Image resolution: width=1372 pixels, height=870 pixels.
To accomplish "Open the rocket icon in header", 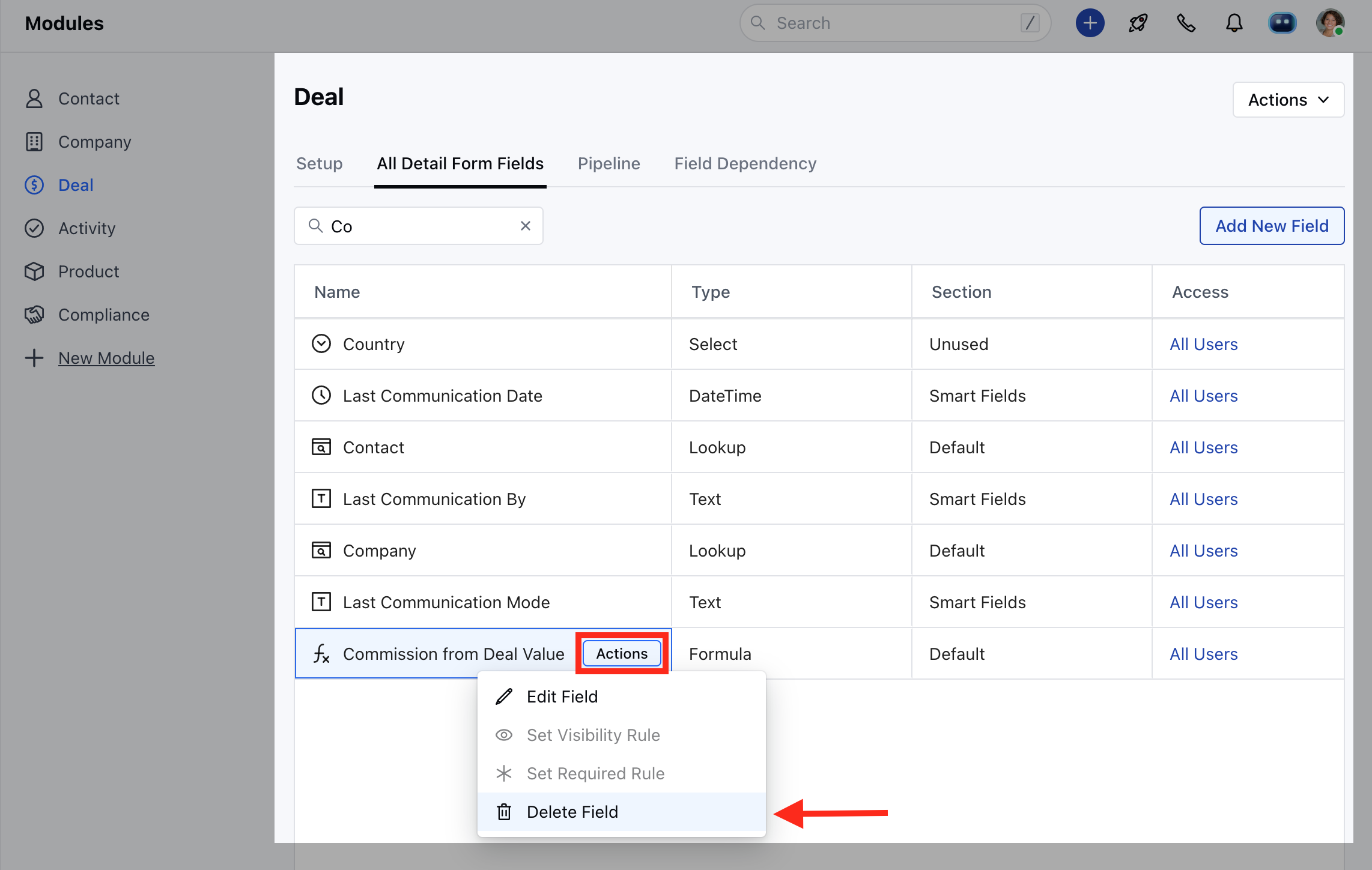I will pos(1138,23).
